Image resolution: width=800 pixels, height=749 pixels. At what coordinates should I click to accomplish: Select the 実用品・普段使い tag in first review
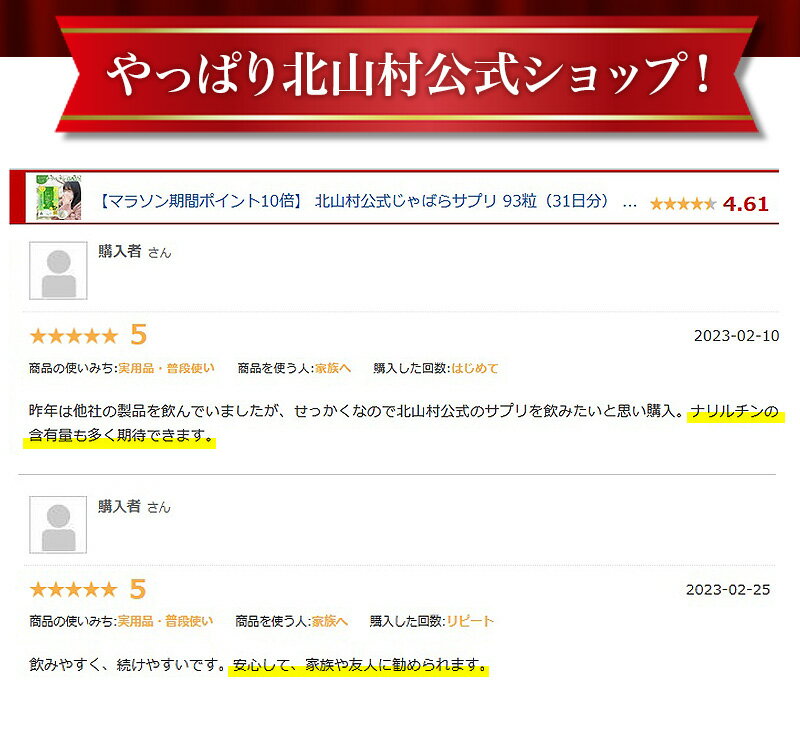coord(166,368)
